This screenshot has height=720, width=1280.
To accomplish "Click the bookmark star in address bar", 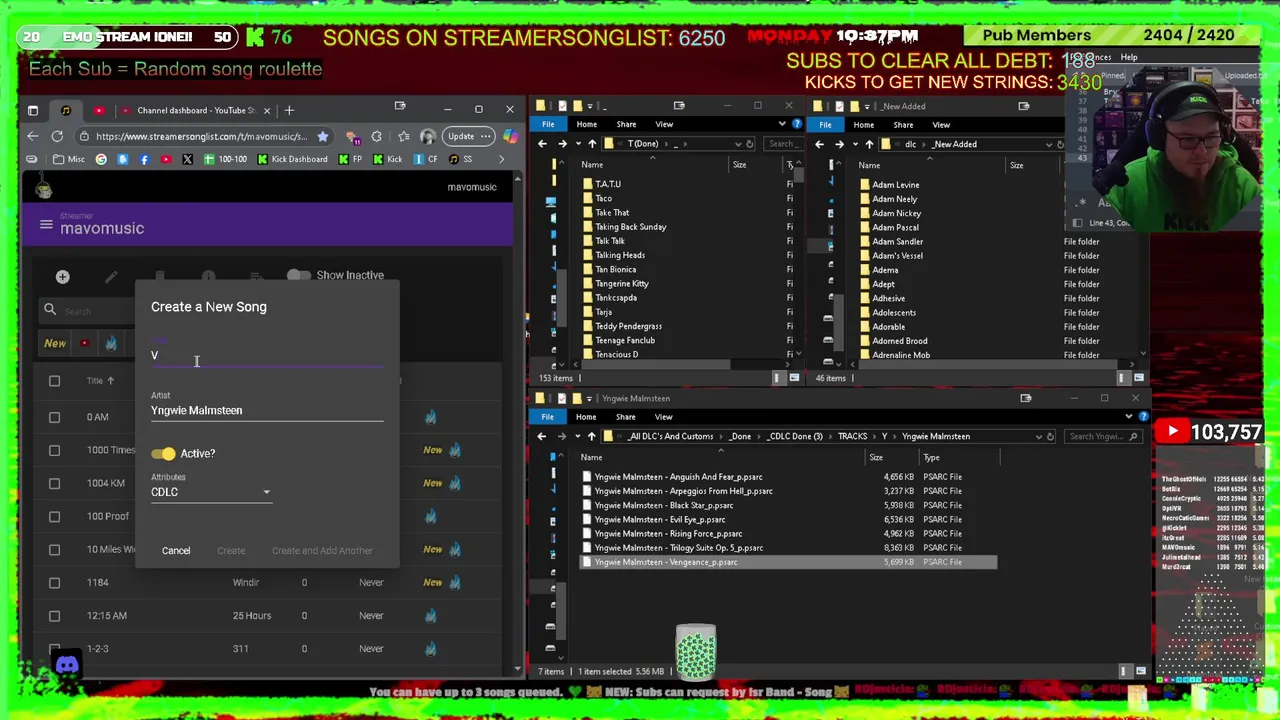I will pos(322,136).
